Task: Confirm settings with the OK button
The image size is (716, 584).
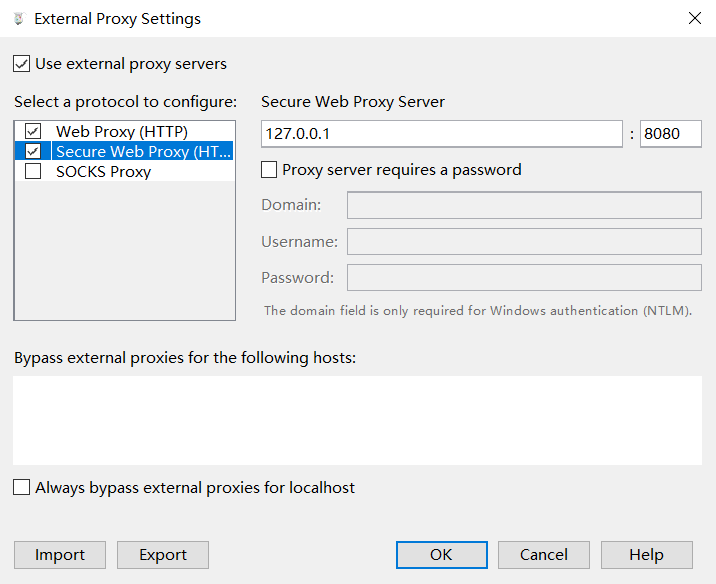Action: click(441, 555)
